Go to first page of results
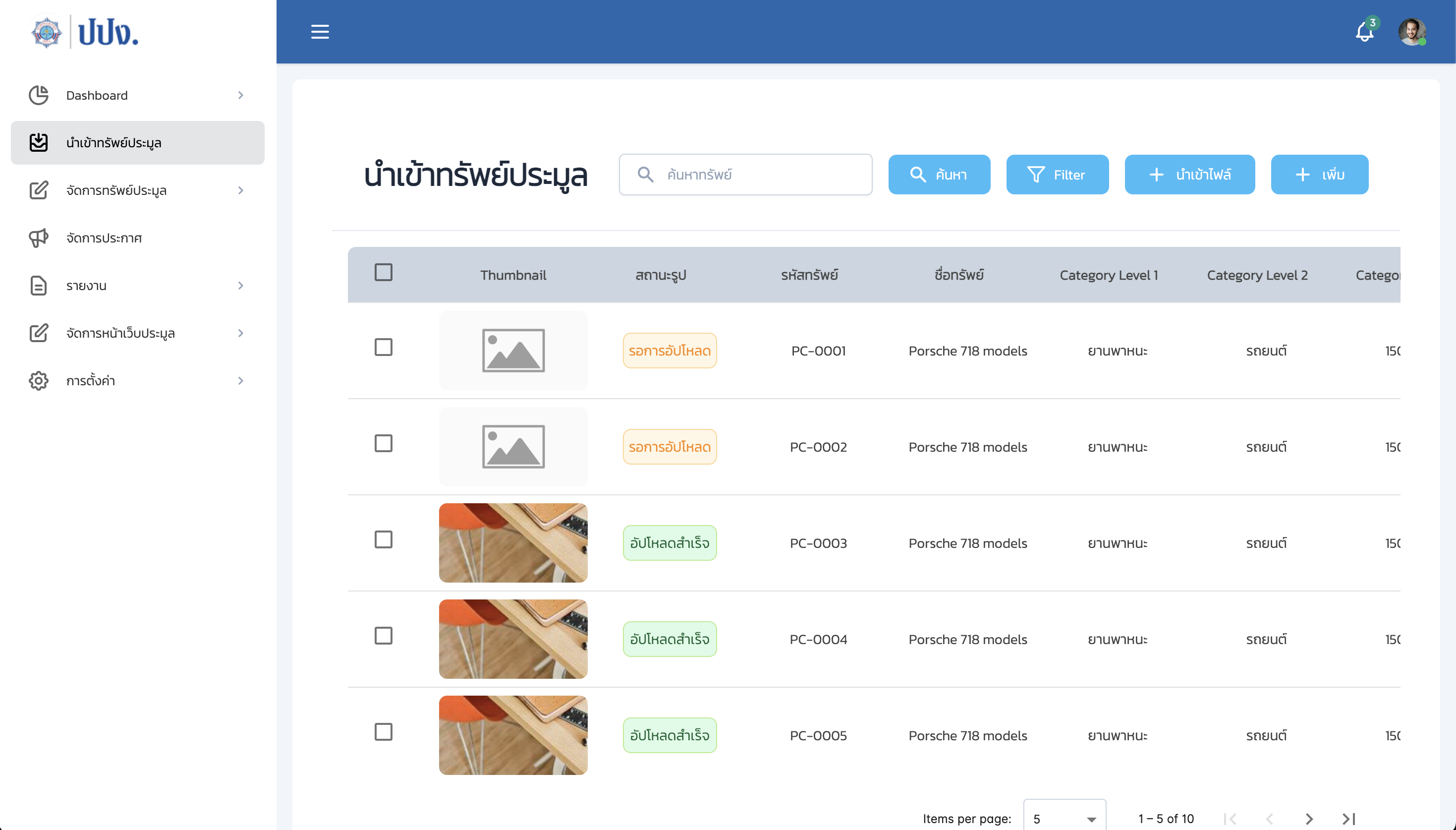Viewport: 1456px width, 830px height. point(1231,819)
